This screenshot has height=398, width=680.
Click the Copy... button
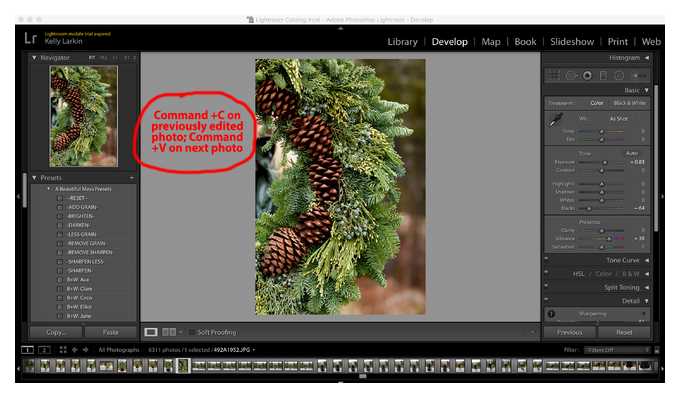pyautogui.click(x=56, y=332)
